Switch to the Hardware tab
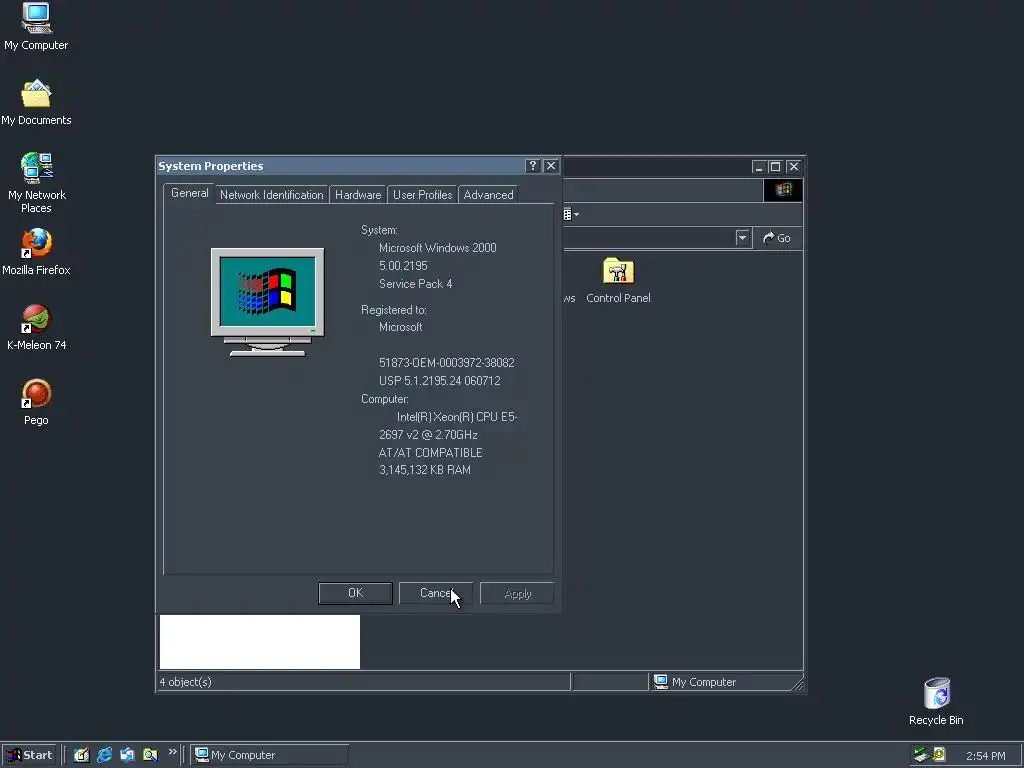1024x768 pixels. coord(358,195)
